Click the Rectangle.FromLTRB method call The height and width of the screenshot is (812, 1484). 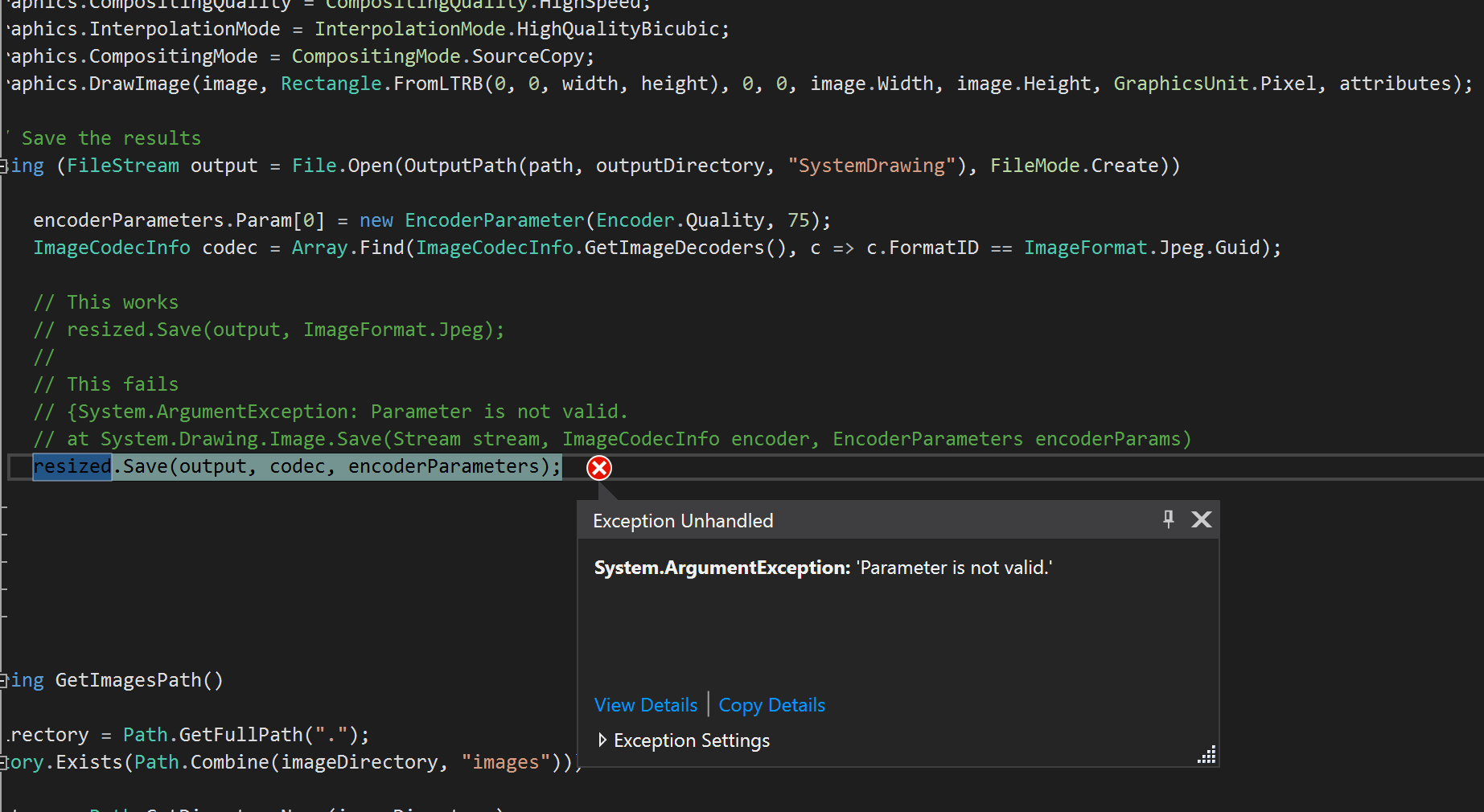click(x=381, y=83)
